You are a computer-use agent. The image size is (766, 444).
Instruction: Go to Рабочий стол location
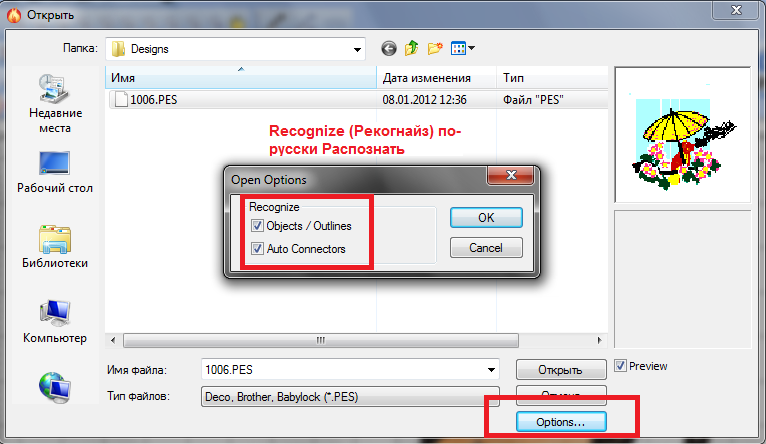[x=55, y=172]
